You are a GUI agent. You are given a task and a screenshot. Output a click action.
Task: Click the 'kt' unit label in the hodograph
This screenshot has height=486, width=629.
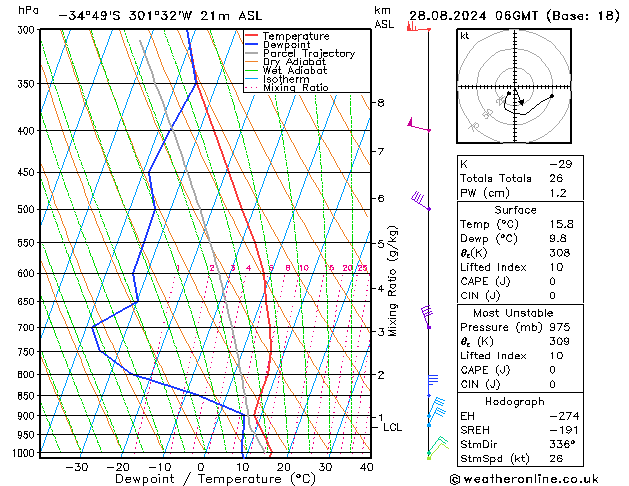pyautogui.click(x=465, y=36)
